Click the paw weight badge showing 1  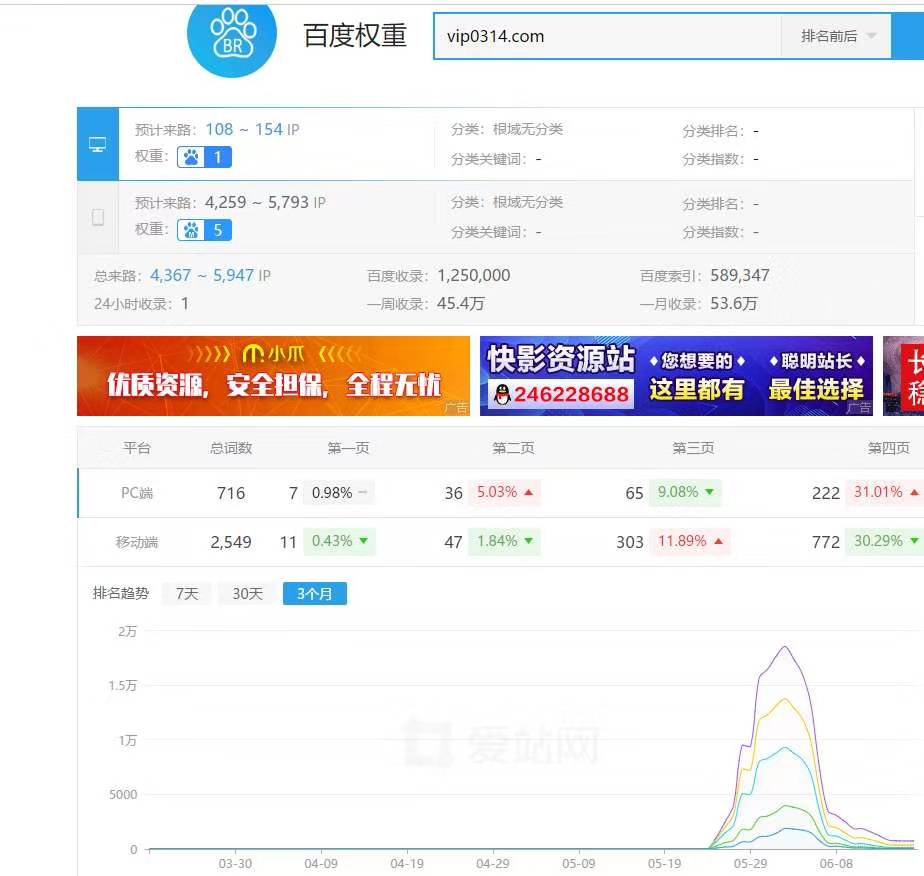204,158
